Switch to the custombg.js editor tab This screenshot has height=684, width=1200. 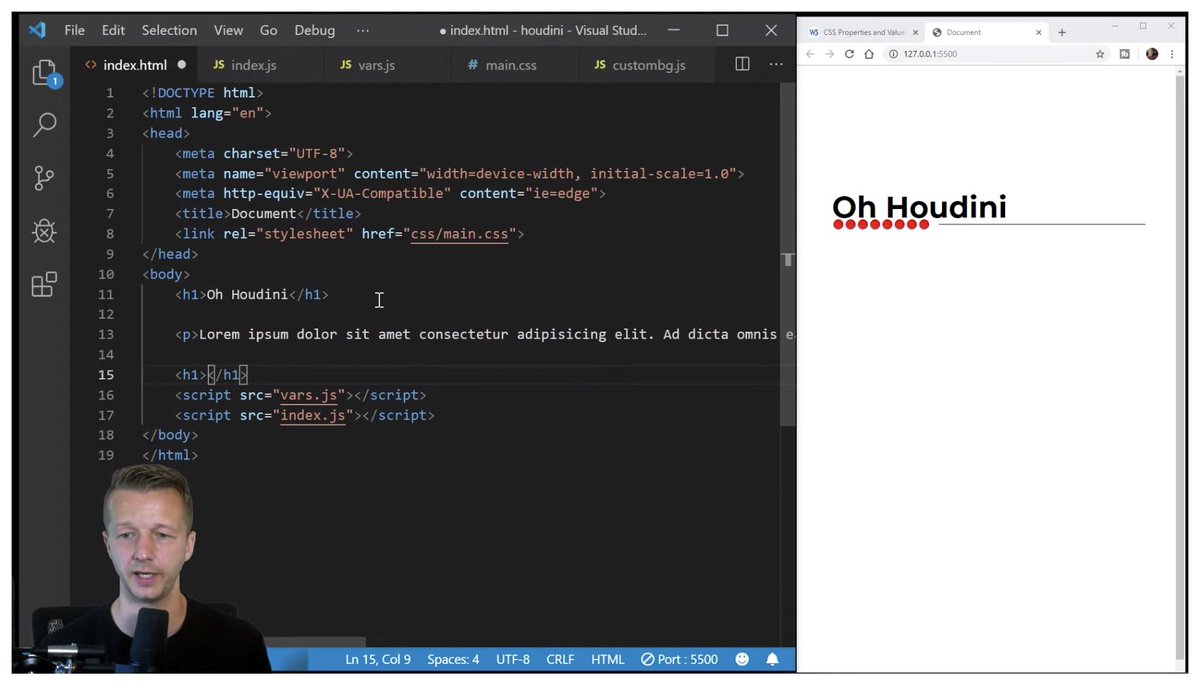point(649,65)
